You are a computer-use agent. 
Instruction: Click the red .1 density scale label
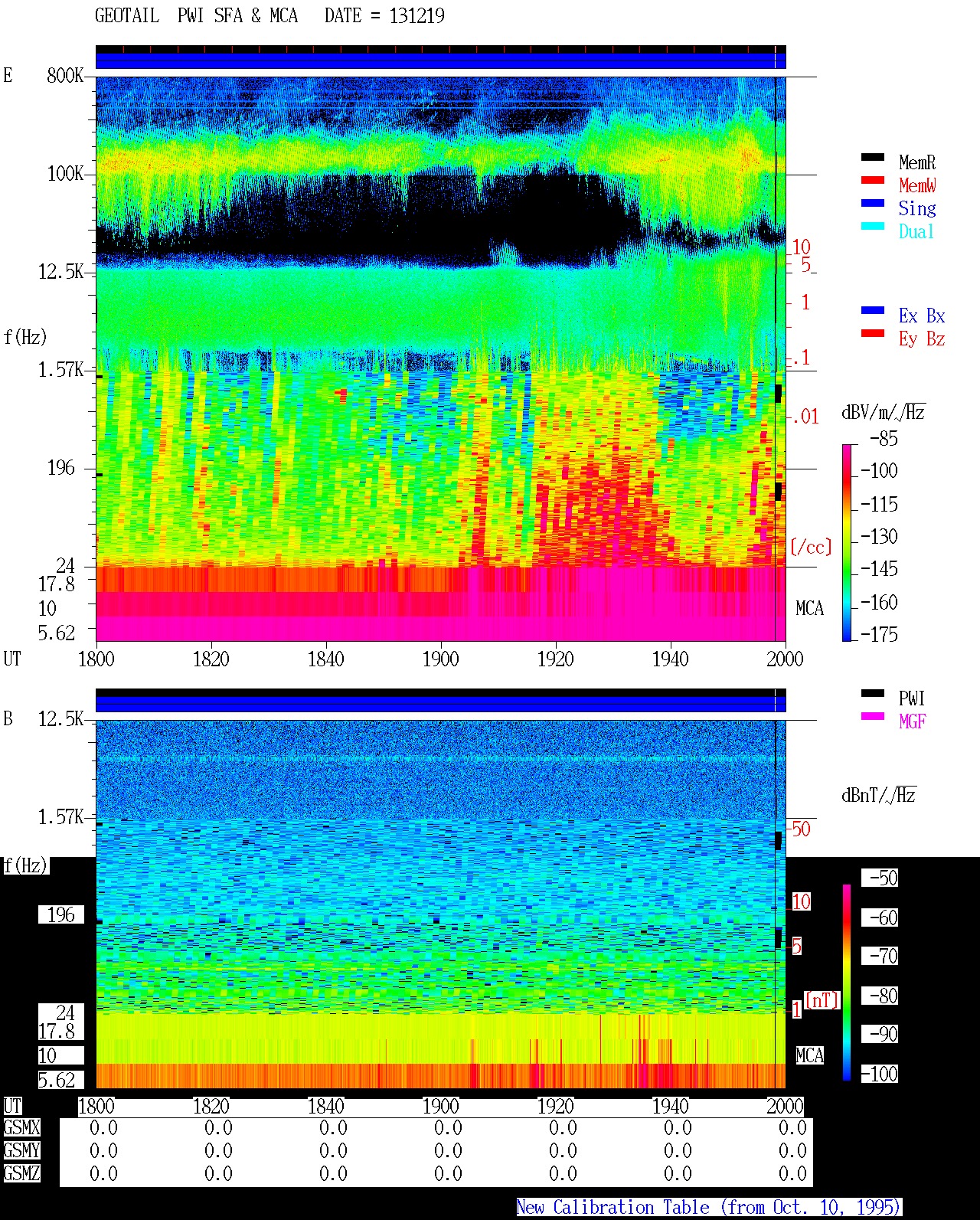click(x=801, y=358)
